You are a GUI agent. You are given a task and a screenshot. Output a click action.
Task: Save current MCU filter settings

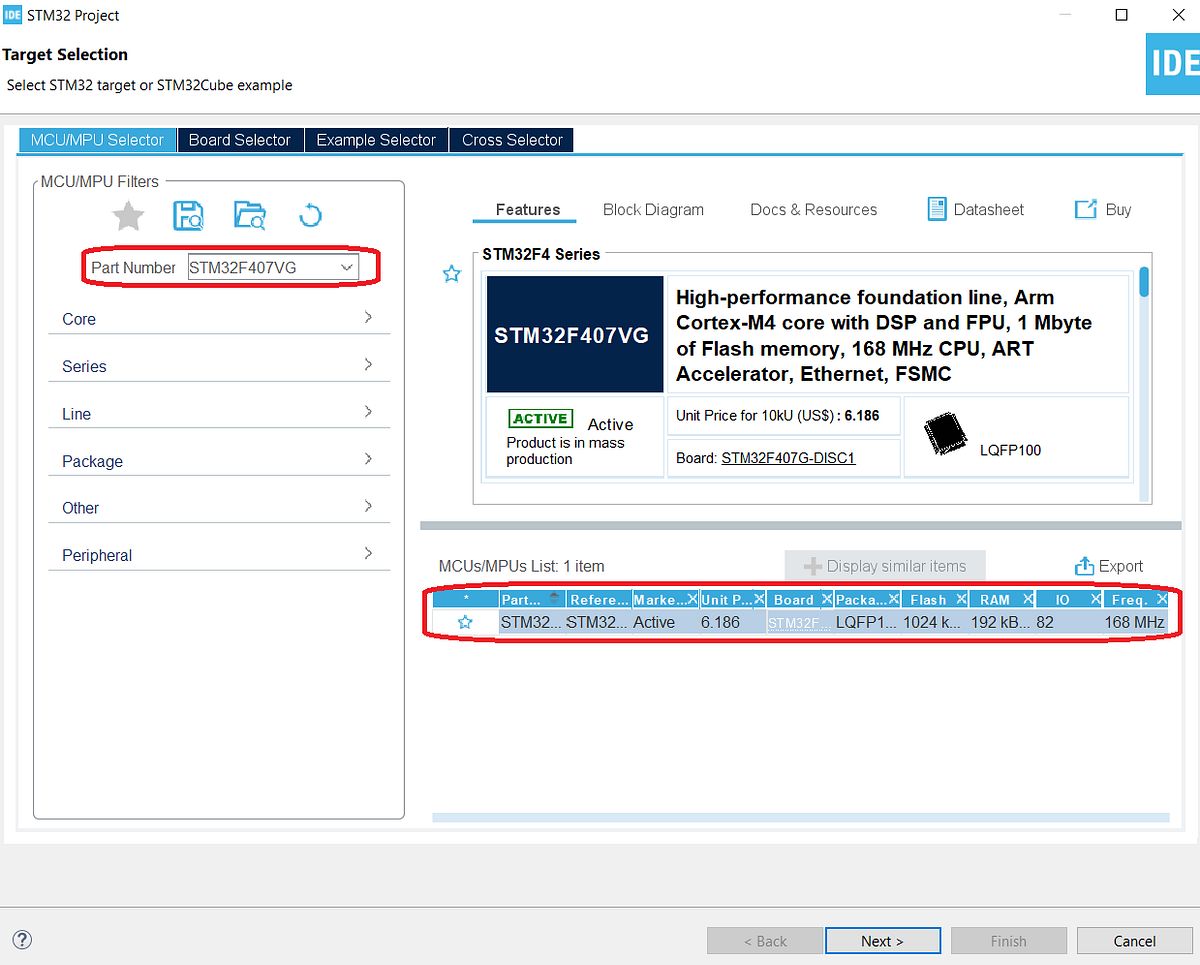(188, 216)
